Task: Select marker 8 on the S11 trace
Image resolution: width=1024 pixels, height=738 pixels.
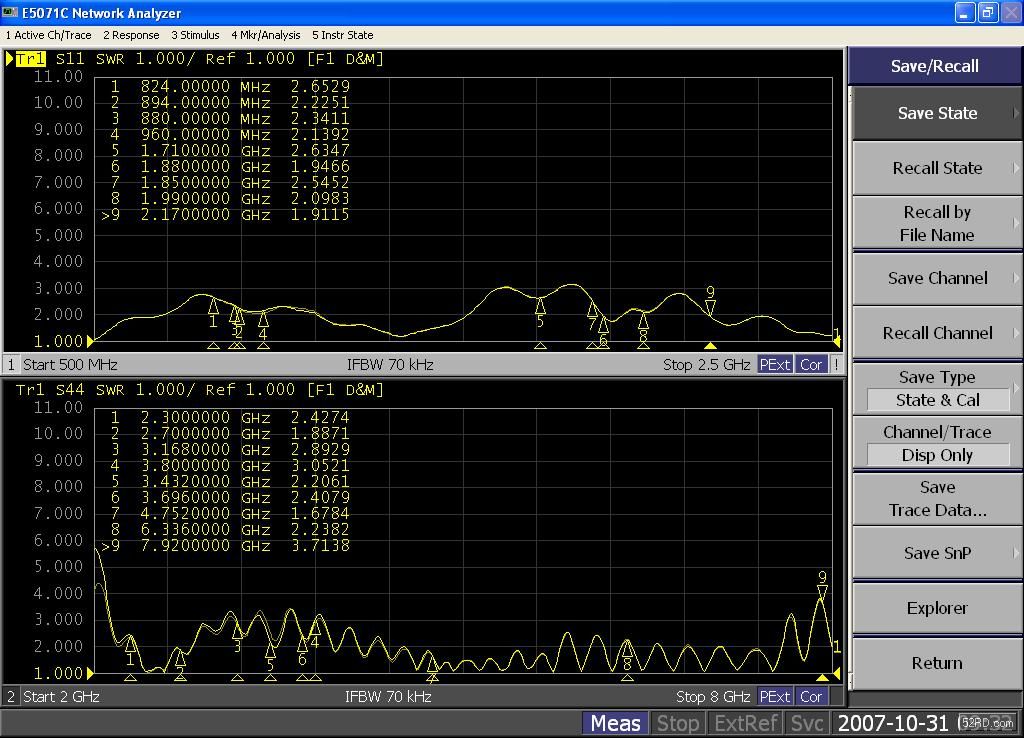Action: [643, 327]
